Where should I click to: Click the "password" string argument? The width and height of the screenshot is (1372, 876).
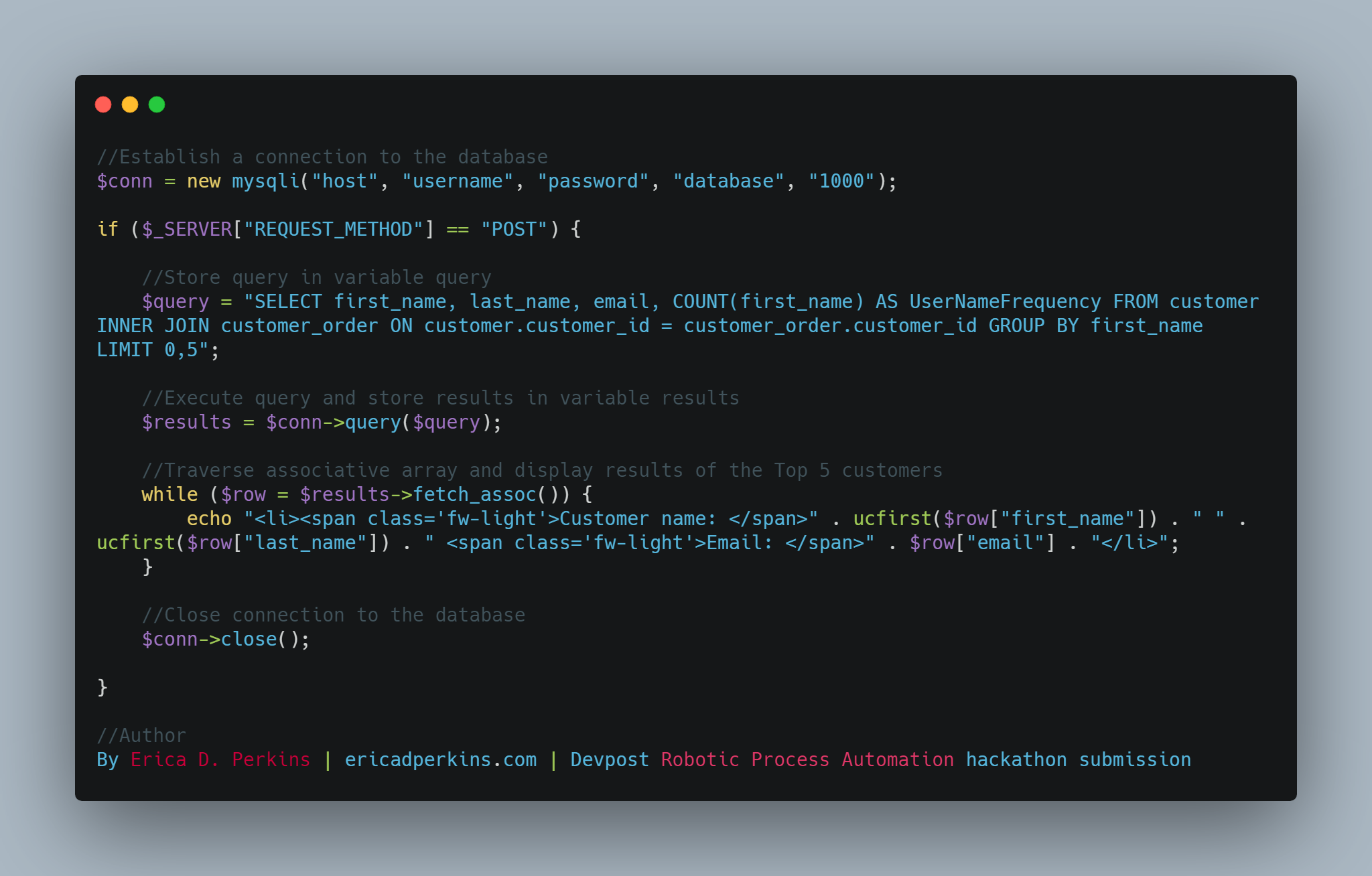tap(593, 181)
